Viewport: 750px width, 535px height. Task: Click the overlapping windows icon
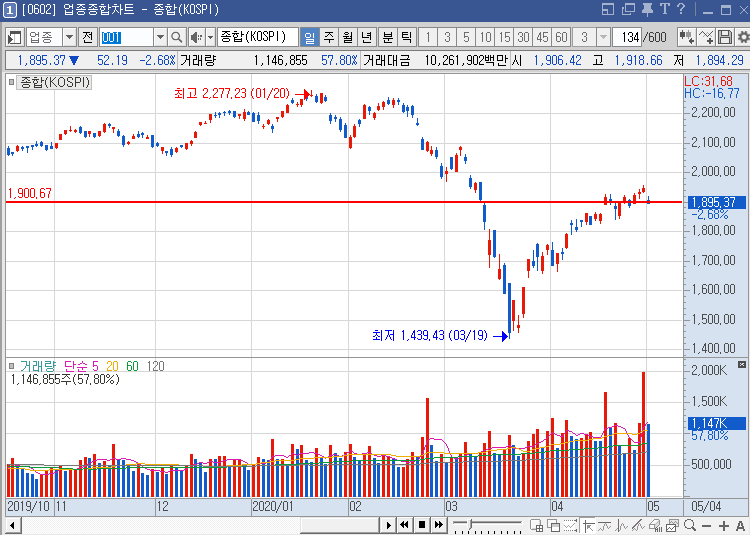tap(553, 525)
